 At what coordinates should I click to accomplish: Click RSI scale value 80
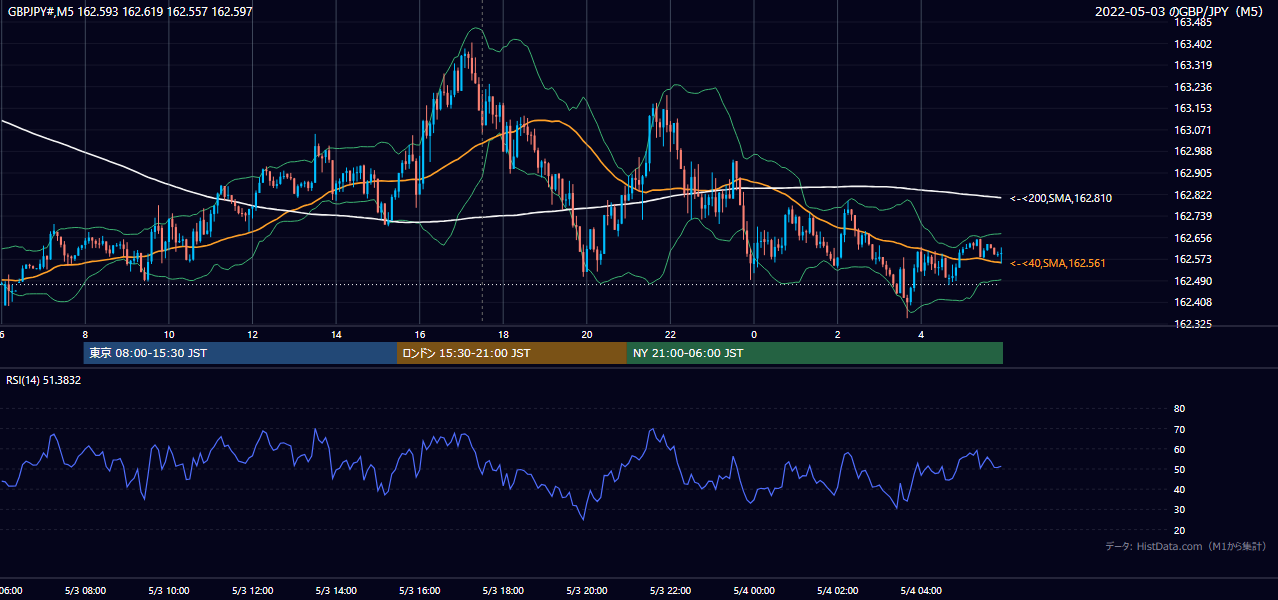tap(1179, 409)
